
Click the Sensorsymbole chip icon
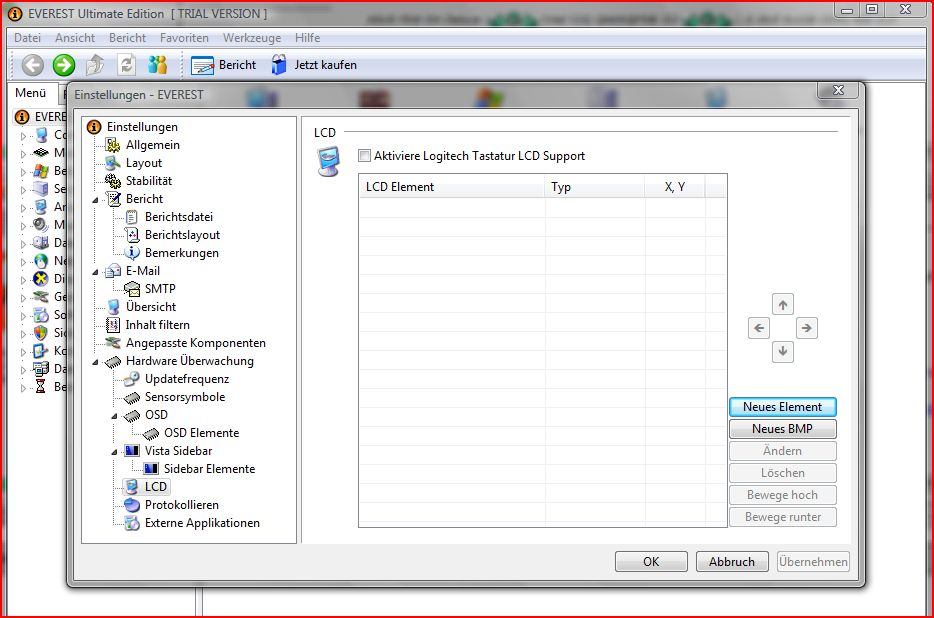pos(132,397)
